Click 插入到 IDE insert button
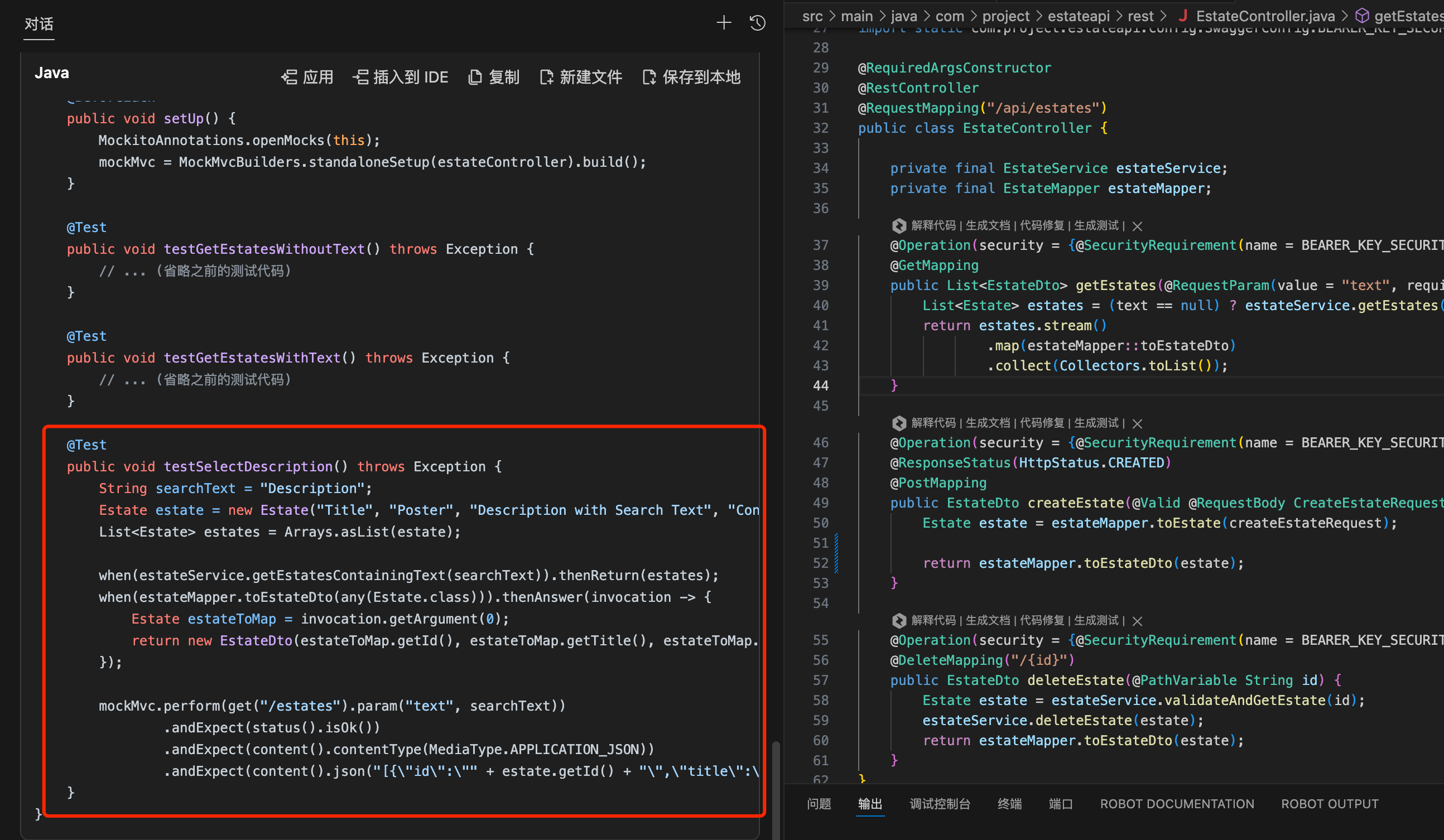 401,77
